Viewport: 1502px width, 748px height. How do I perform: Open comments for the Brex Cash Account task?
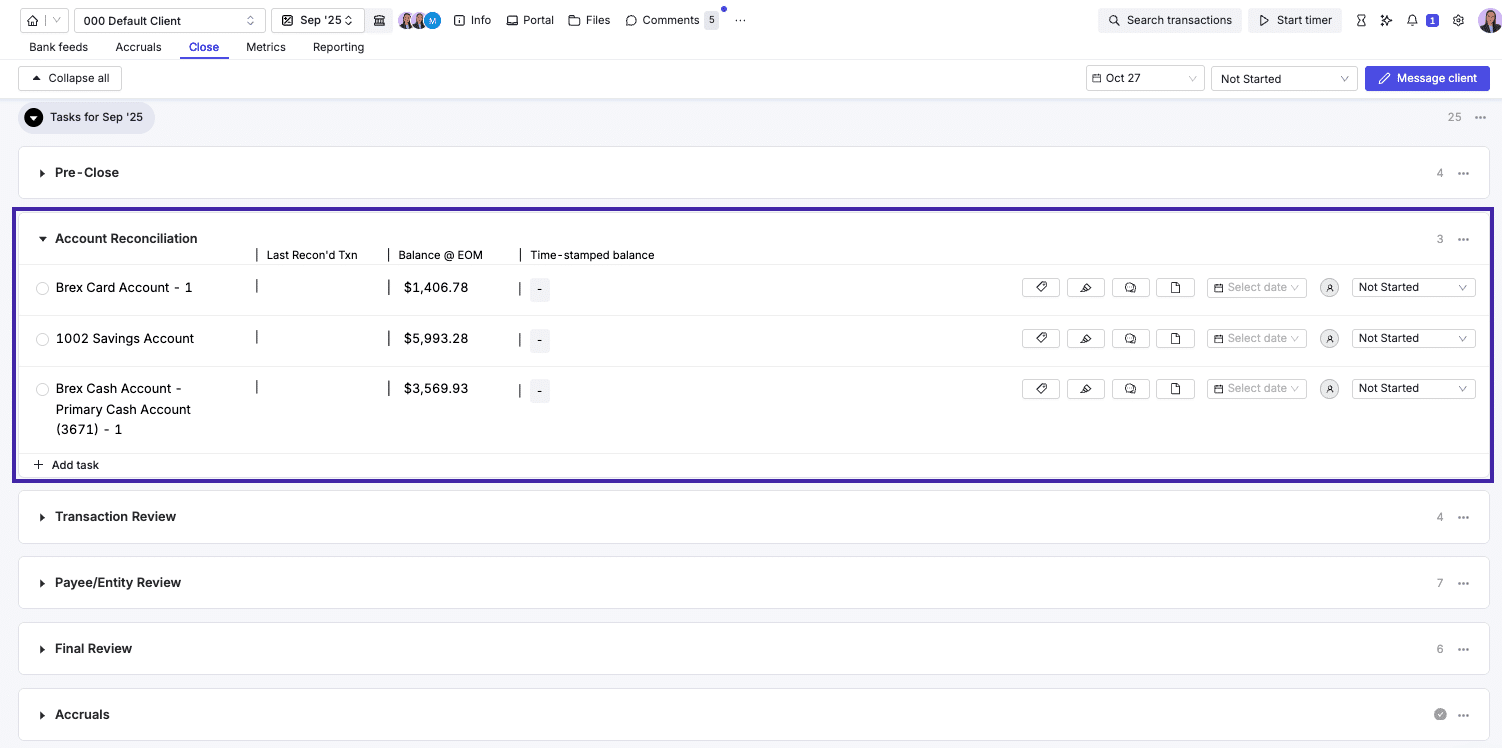click(1130, 388)
